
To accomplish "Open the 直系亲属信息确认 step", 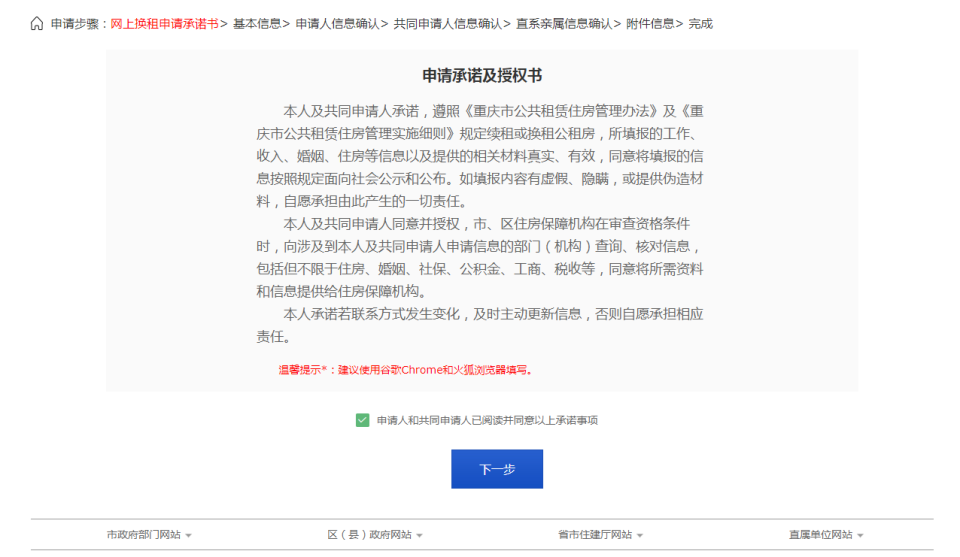I will point(564,24).
